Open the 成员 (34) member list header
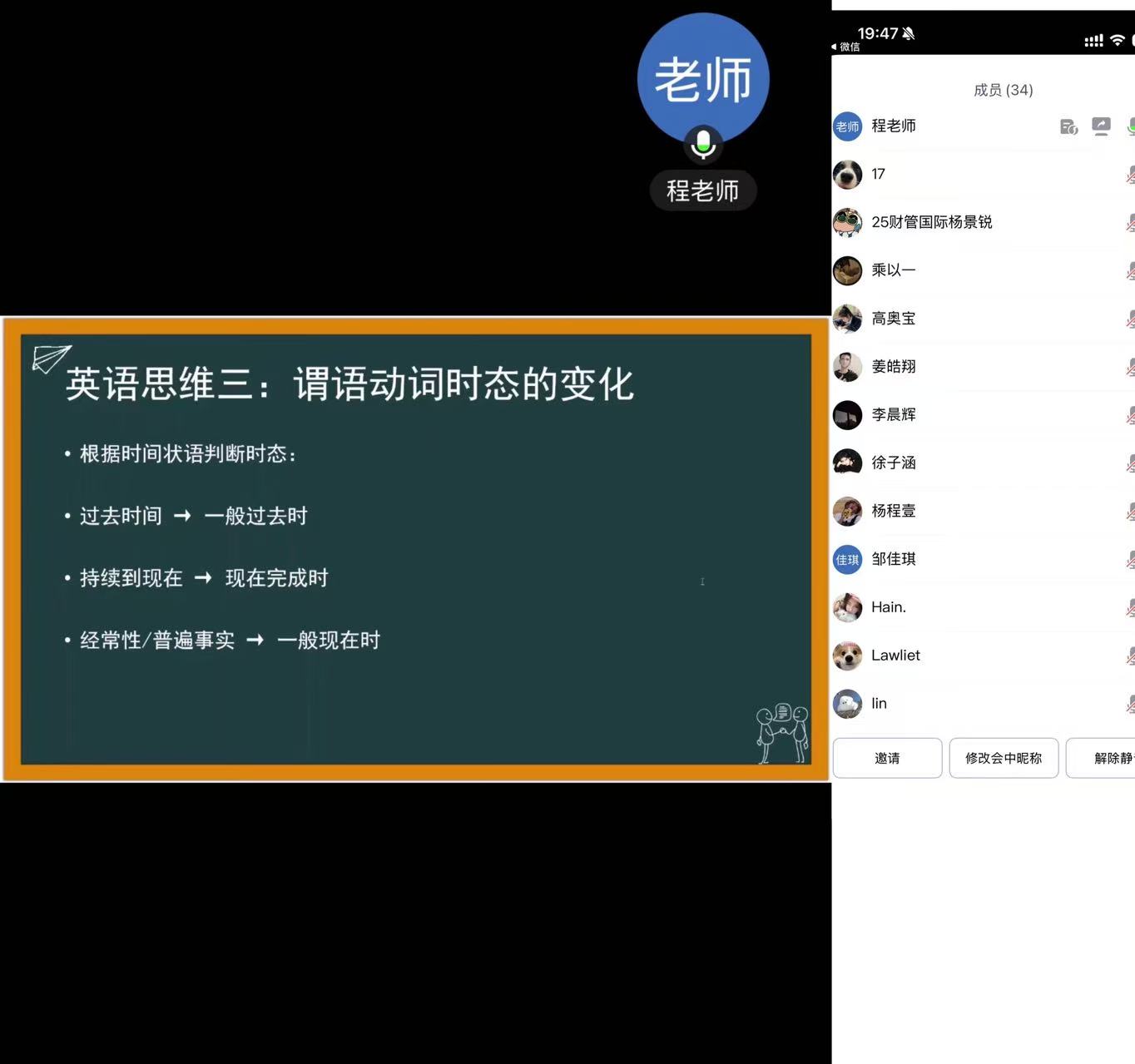1135x1064 pixels. point(1003,90)
